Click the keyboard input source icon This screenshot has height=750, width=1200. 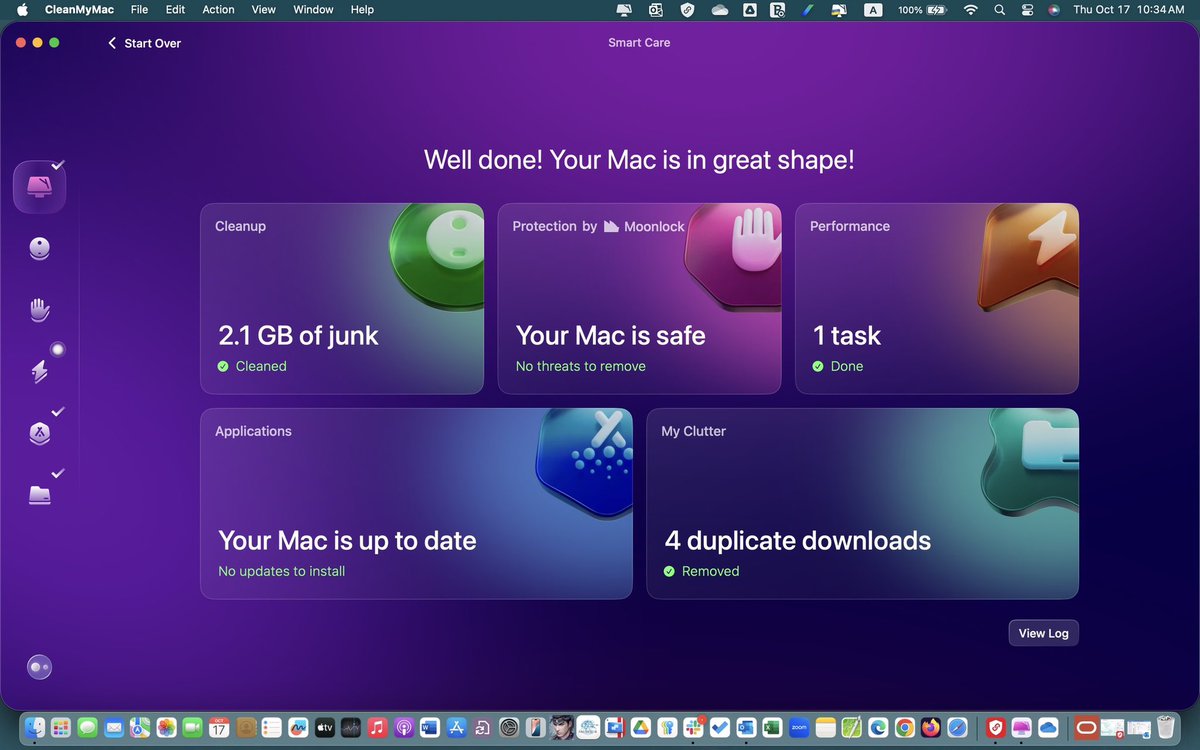[873, 9]
